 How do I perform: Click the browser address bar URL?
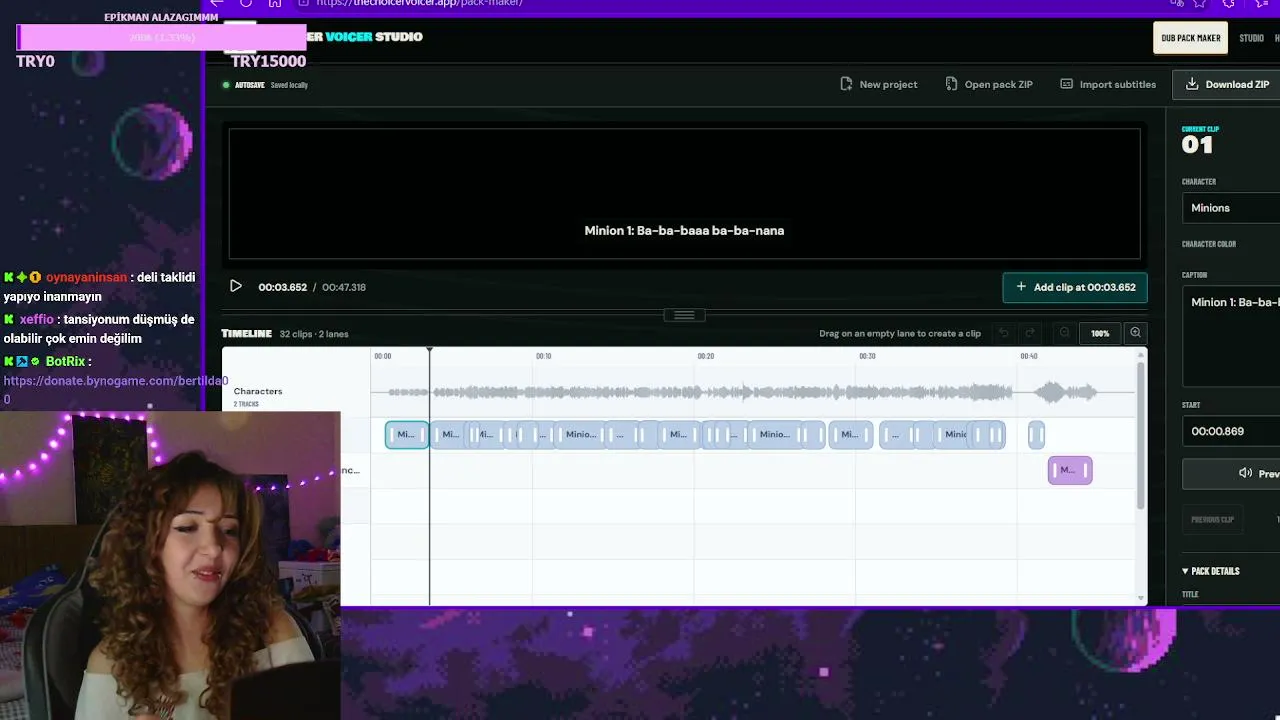tap(419, 3)
